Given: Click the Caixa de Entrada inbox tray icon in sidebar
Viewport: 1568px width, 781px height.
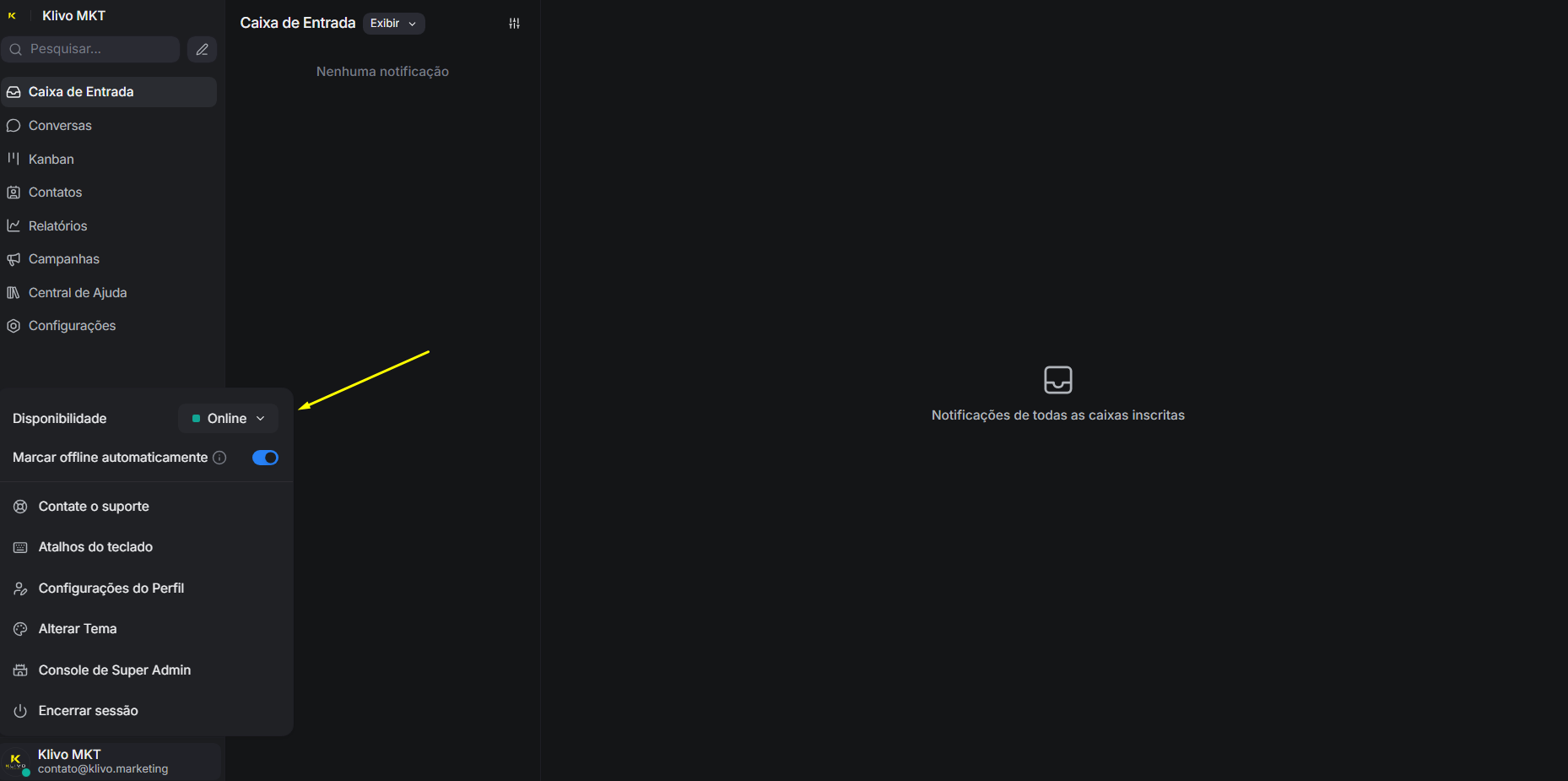Looking at the screenshot, I should pyautogui.click(x=14, y=92).
